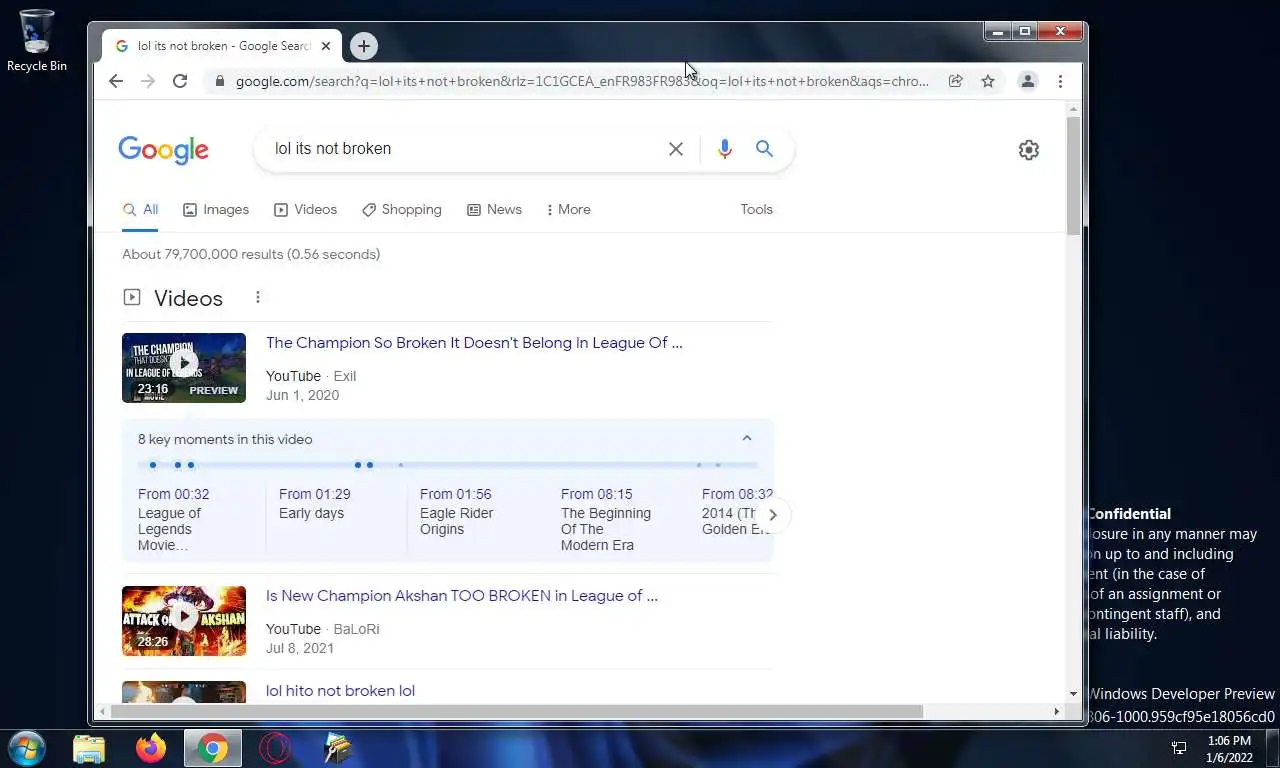Click the taskbar clock showing 1:06 PM
1280x768 pixels.
[1229, 748]
